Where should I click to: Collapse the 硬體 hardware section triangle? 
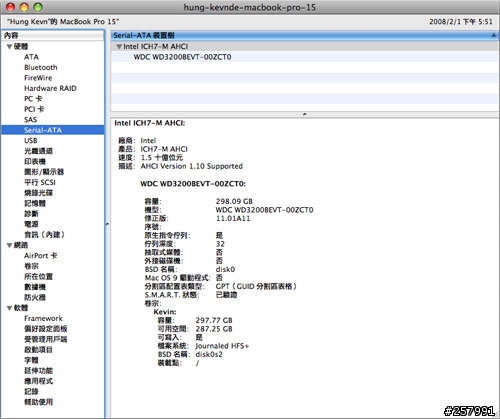click(9, 47)
